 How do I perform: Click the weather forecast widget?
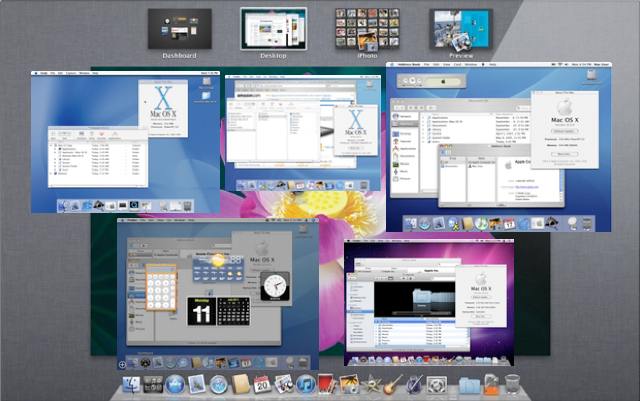coord(218,268)
